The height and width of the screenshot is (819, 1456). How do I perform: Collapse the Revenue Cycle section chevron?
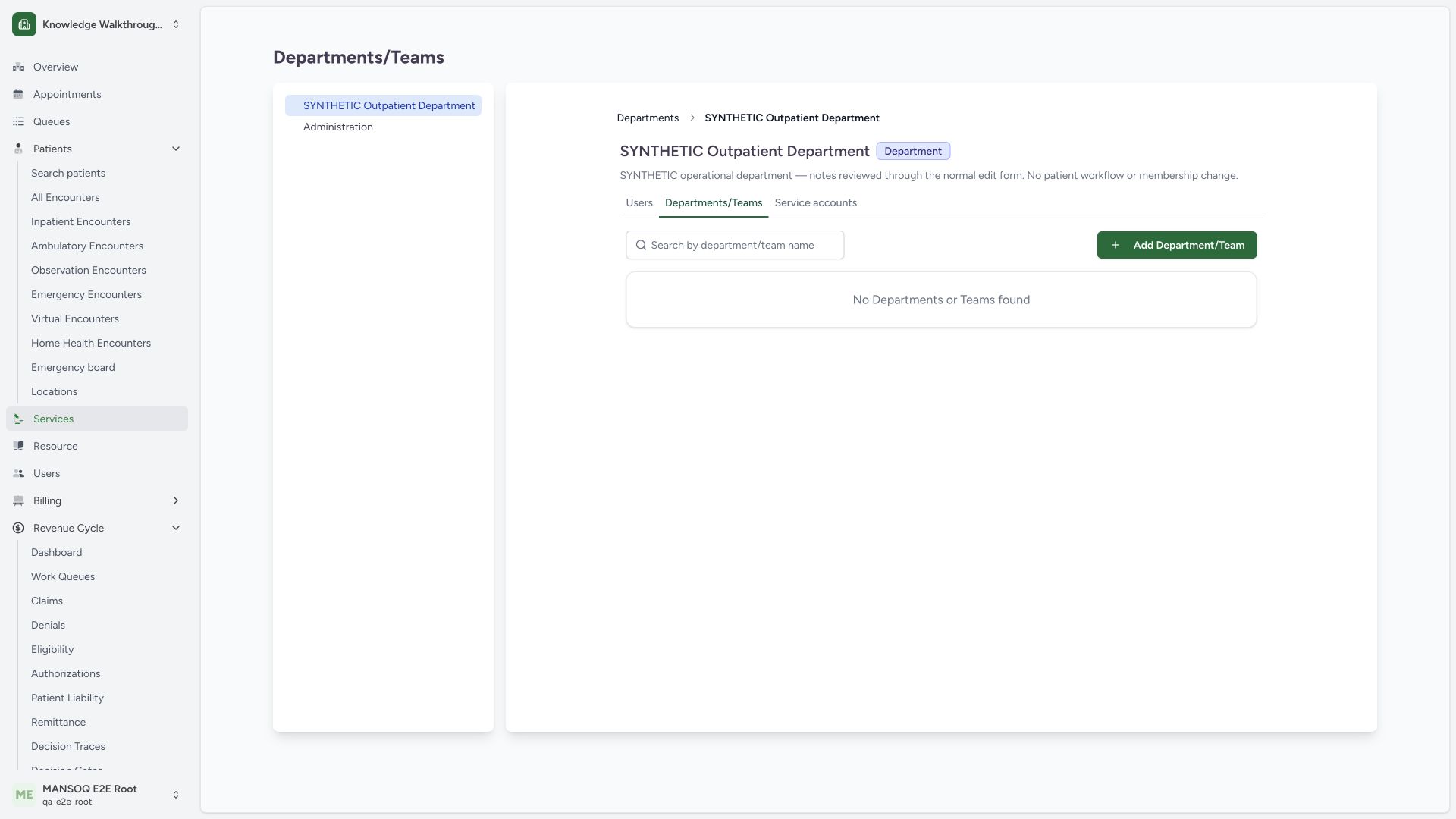(176, 529)
